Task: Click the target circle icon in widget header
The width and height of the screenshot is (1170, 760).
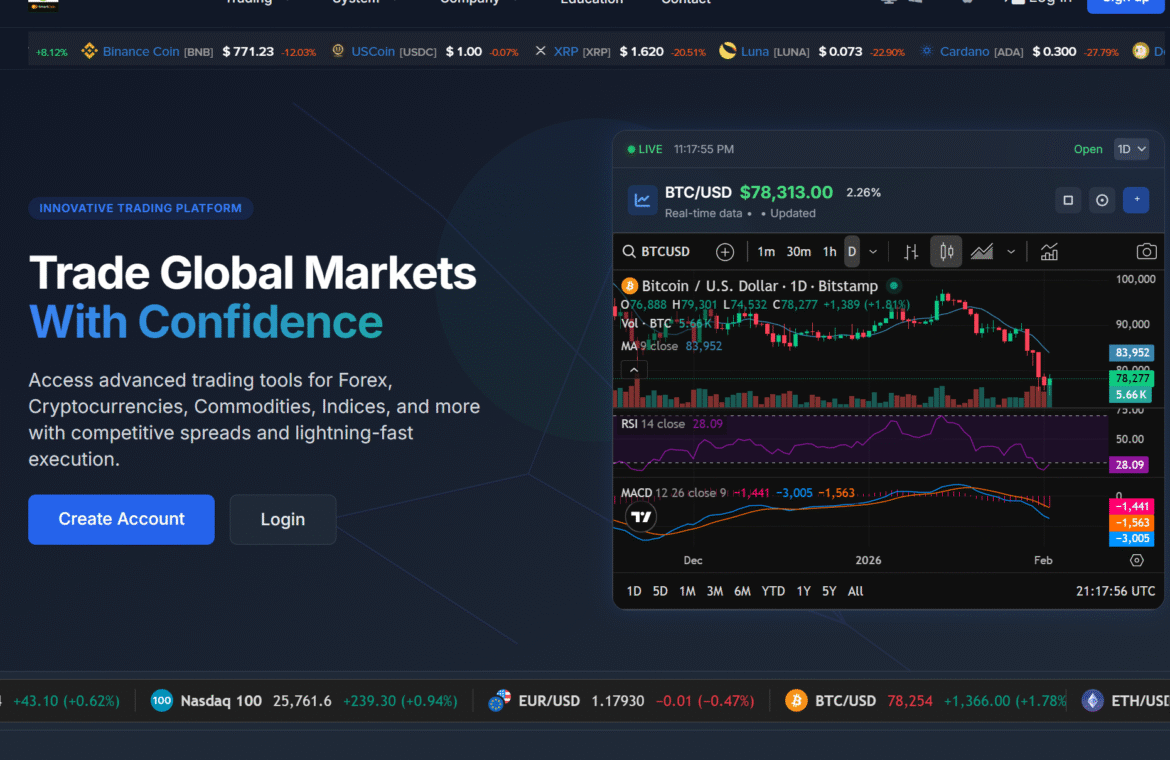Action: 1102,200
